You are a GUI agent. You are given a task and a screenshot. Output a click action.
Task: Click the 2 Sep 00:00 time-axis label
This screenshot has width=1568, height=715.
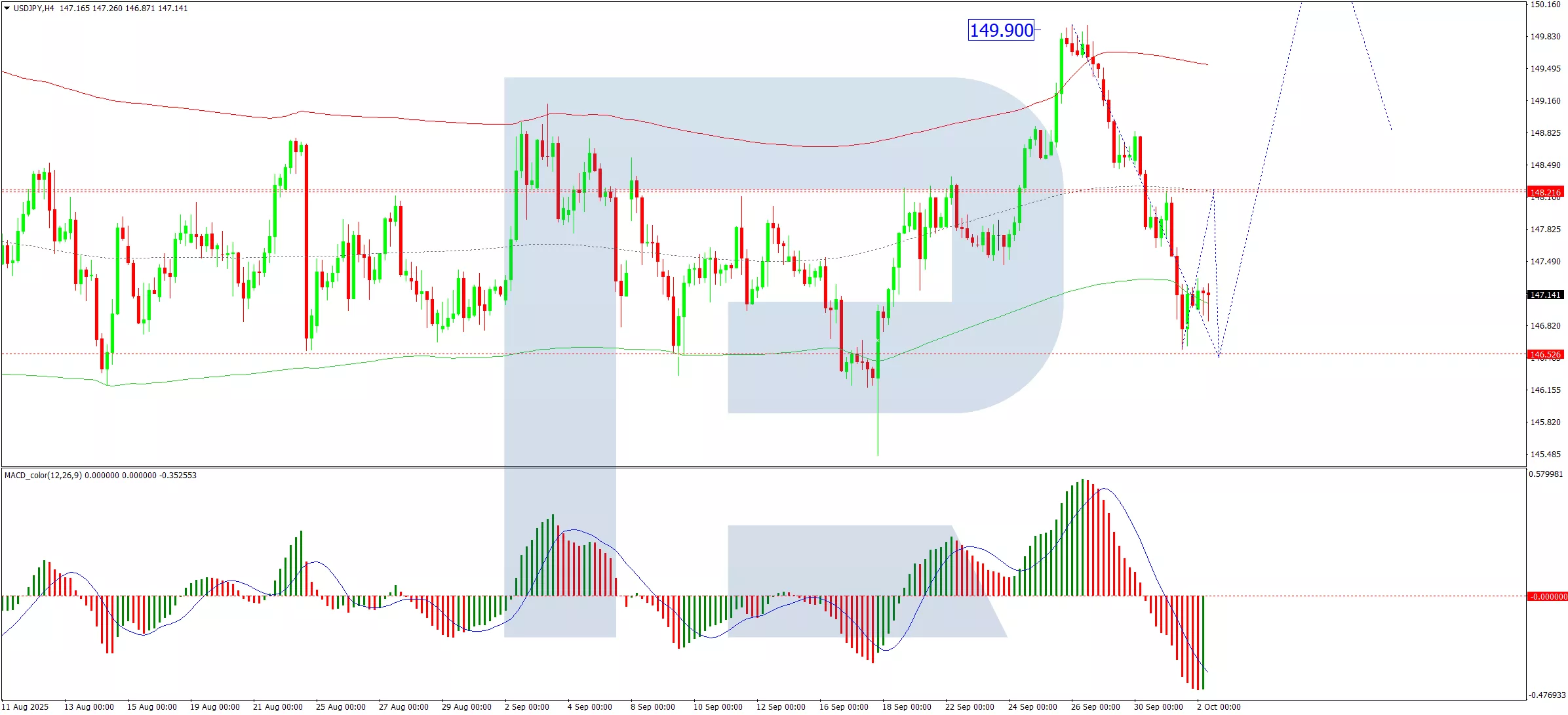pos(527,707)
